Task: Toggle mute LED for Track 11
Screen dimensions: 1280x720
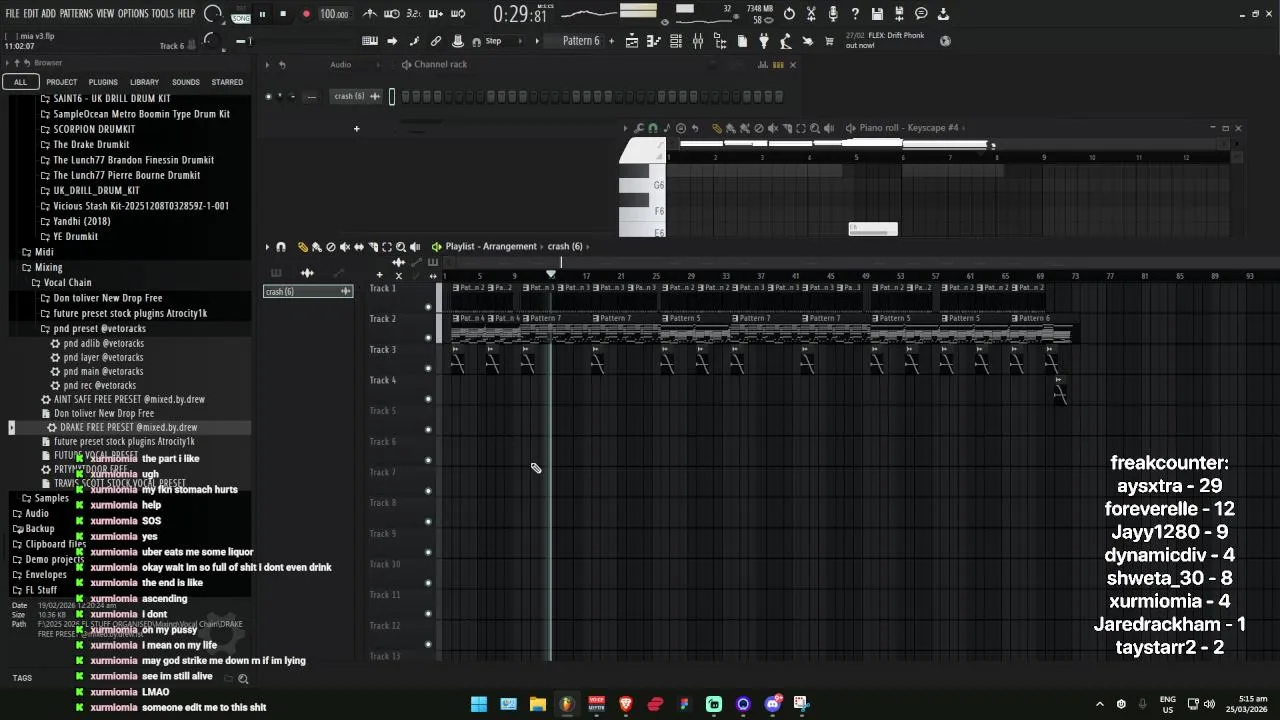Action: pyautogui.click(x=428, y=614)
